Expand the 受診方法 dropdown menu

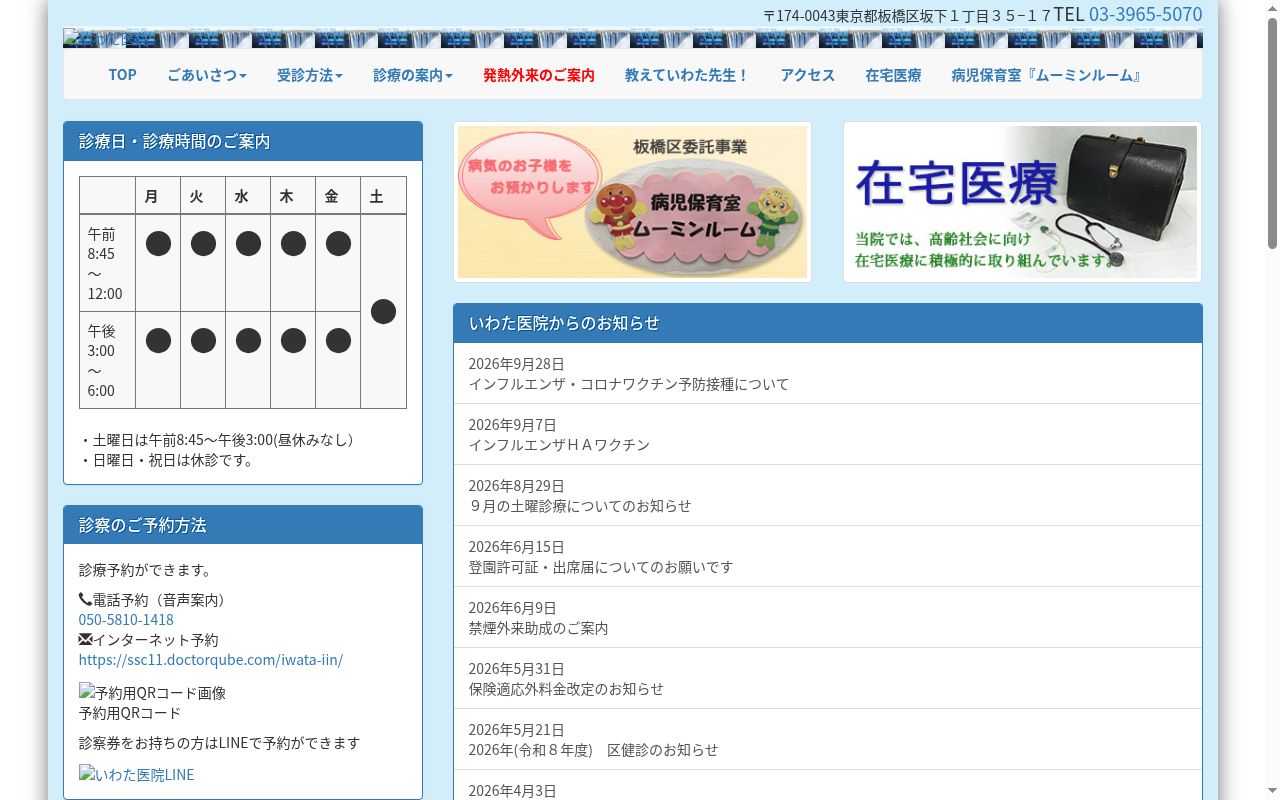[x=310, y=75]
